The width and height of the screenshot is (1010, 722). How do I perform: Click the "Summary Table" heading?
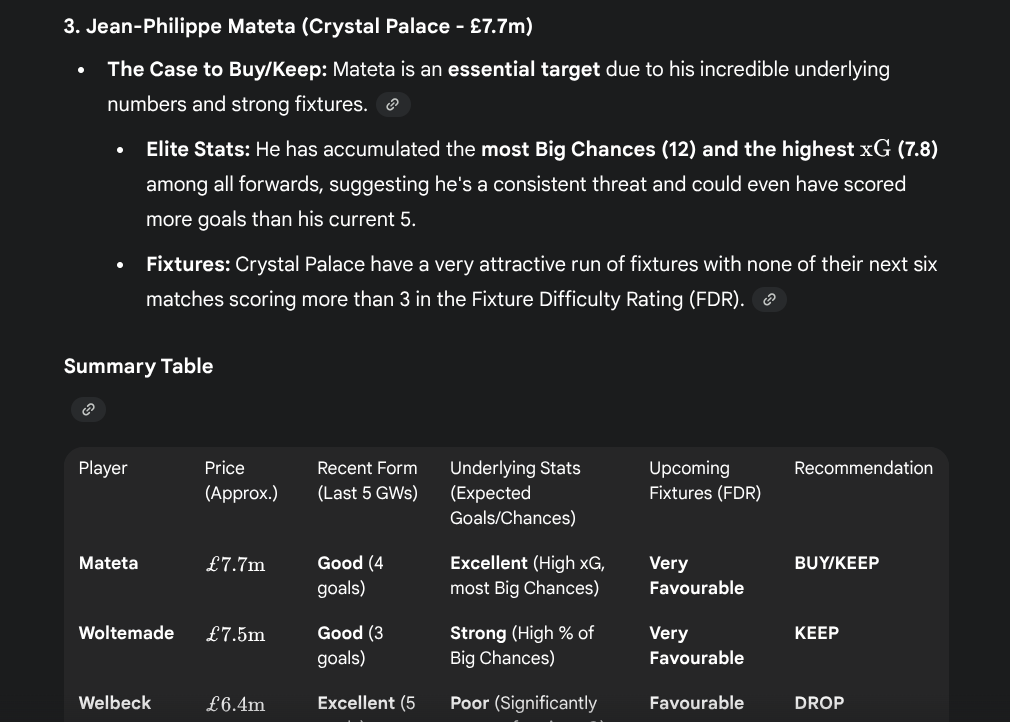tap(138, 366)
